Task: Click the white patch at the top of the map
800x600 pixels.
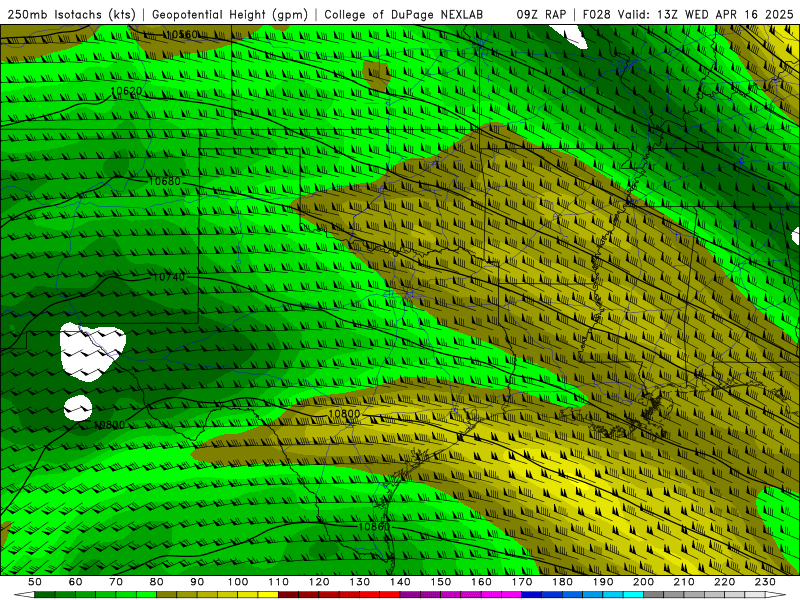Action: 570,35
